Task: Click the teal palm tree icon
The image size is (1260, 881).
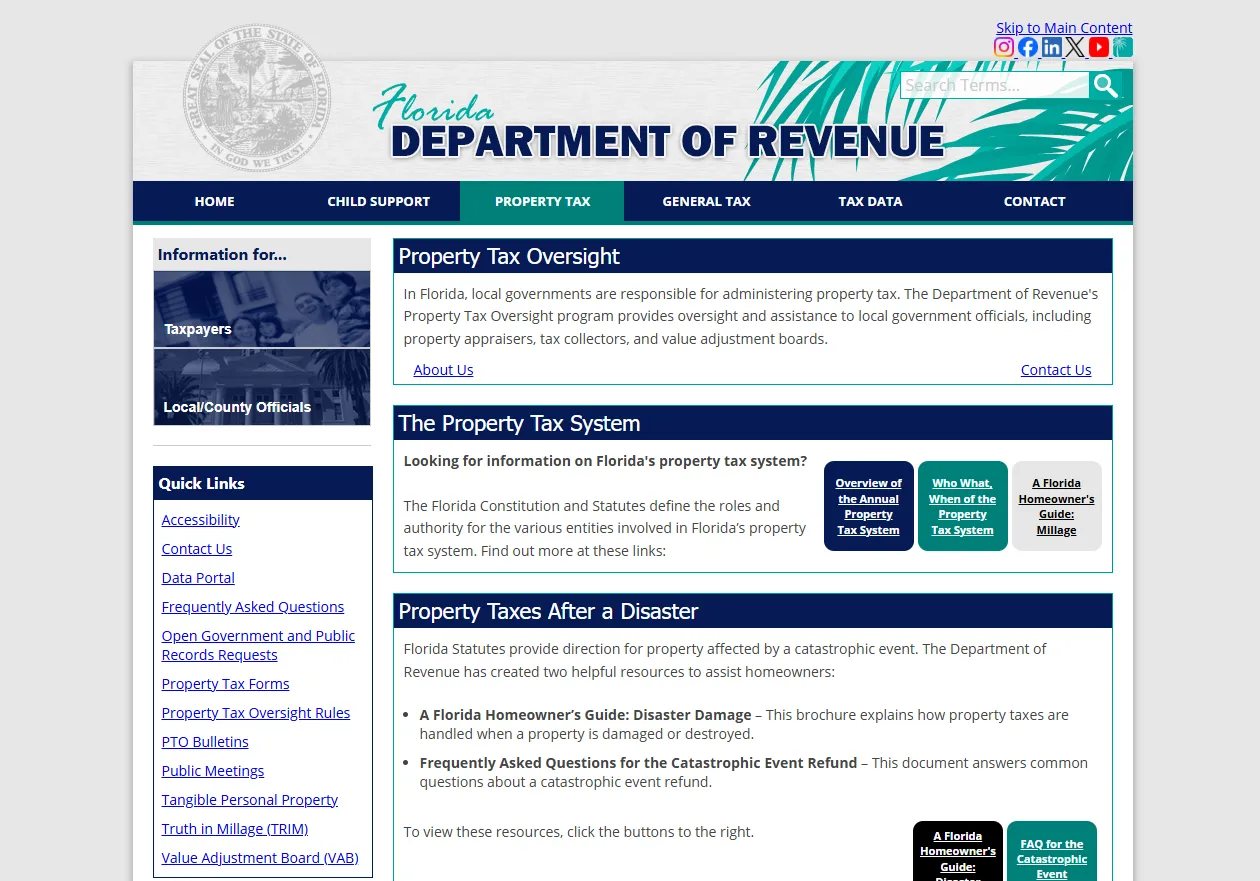Action: 1123,47
